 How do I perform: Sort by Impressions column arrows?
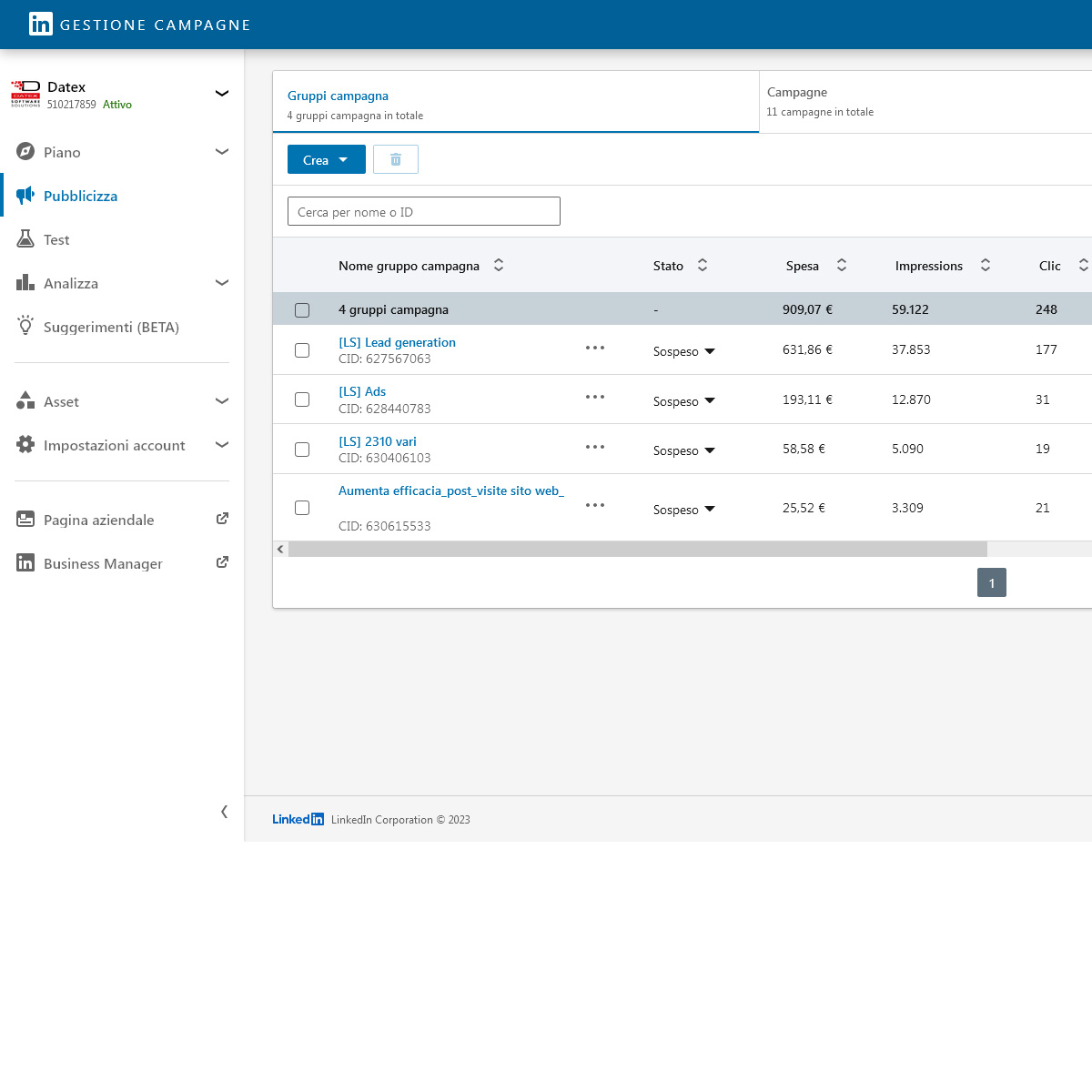click(986, 266)
